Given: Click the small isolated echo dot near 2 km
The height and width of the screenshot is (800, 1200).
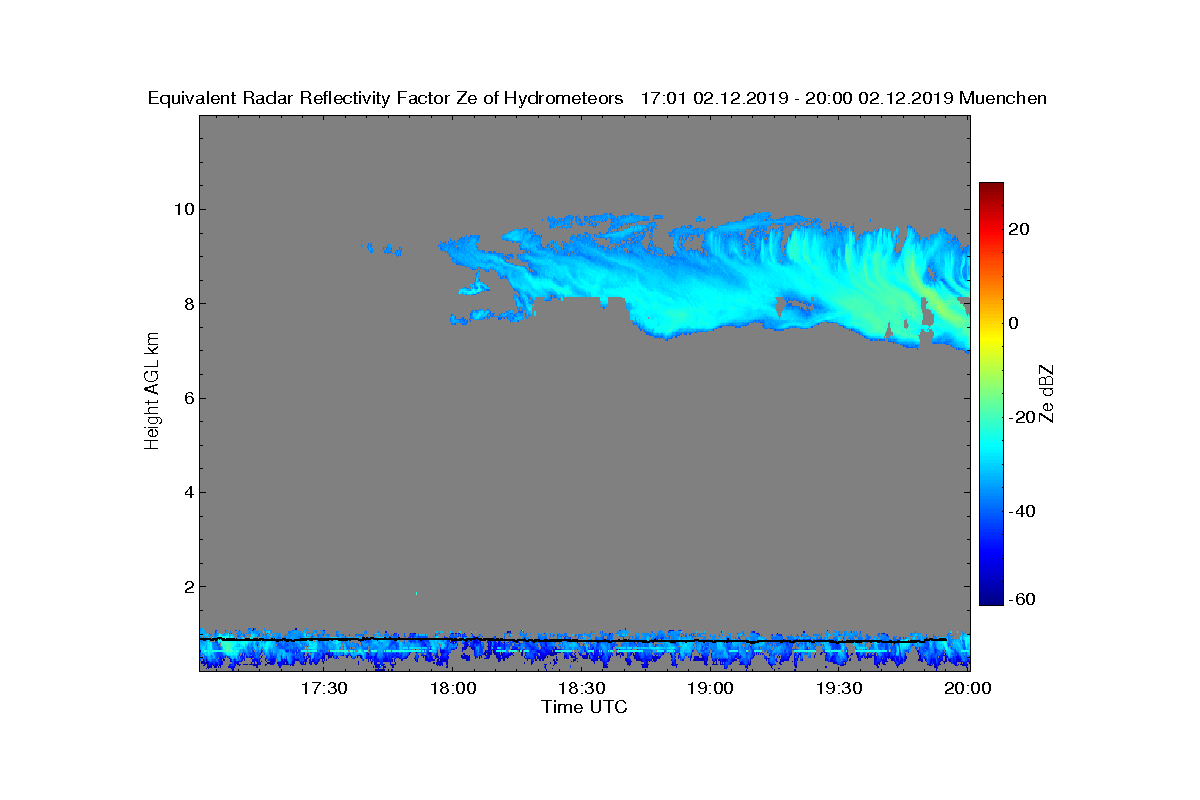Looking at the screenshot, I should 416,594.
